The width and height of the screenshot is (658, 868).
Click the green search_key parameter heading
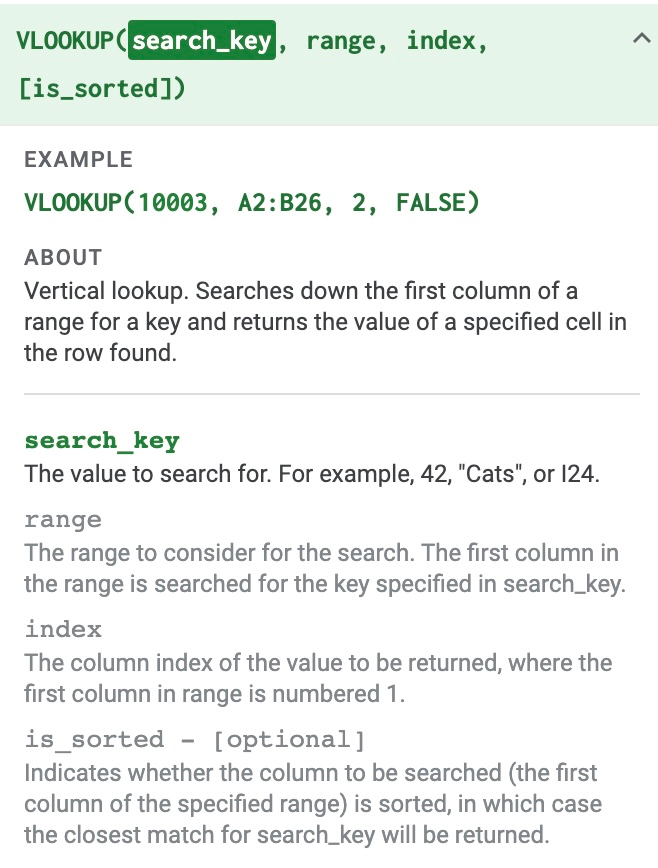point(102,441)
